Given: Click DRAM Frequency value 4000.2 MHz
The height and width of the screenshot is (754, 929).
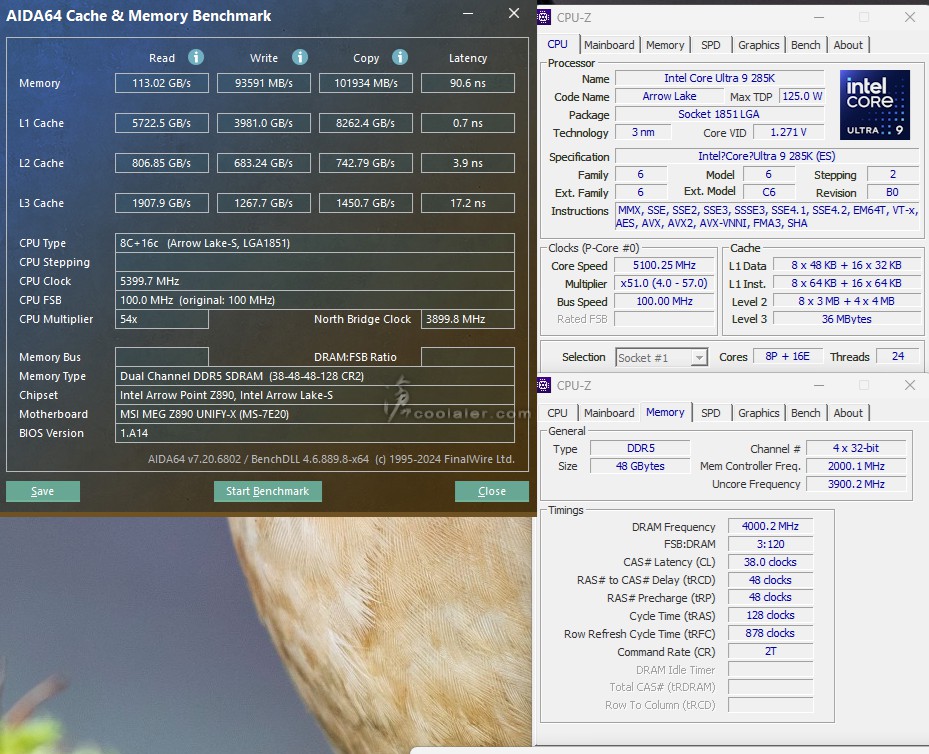Looking at the screenshot, I should point(770,526).
